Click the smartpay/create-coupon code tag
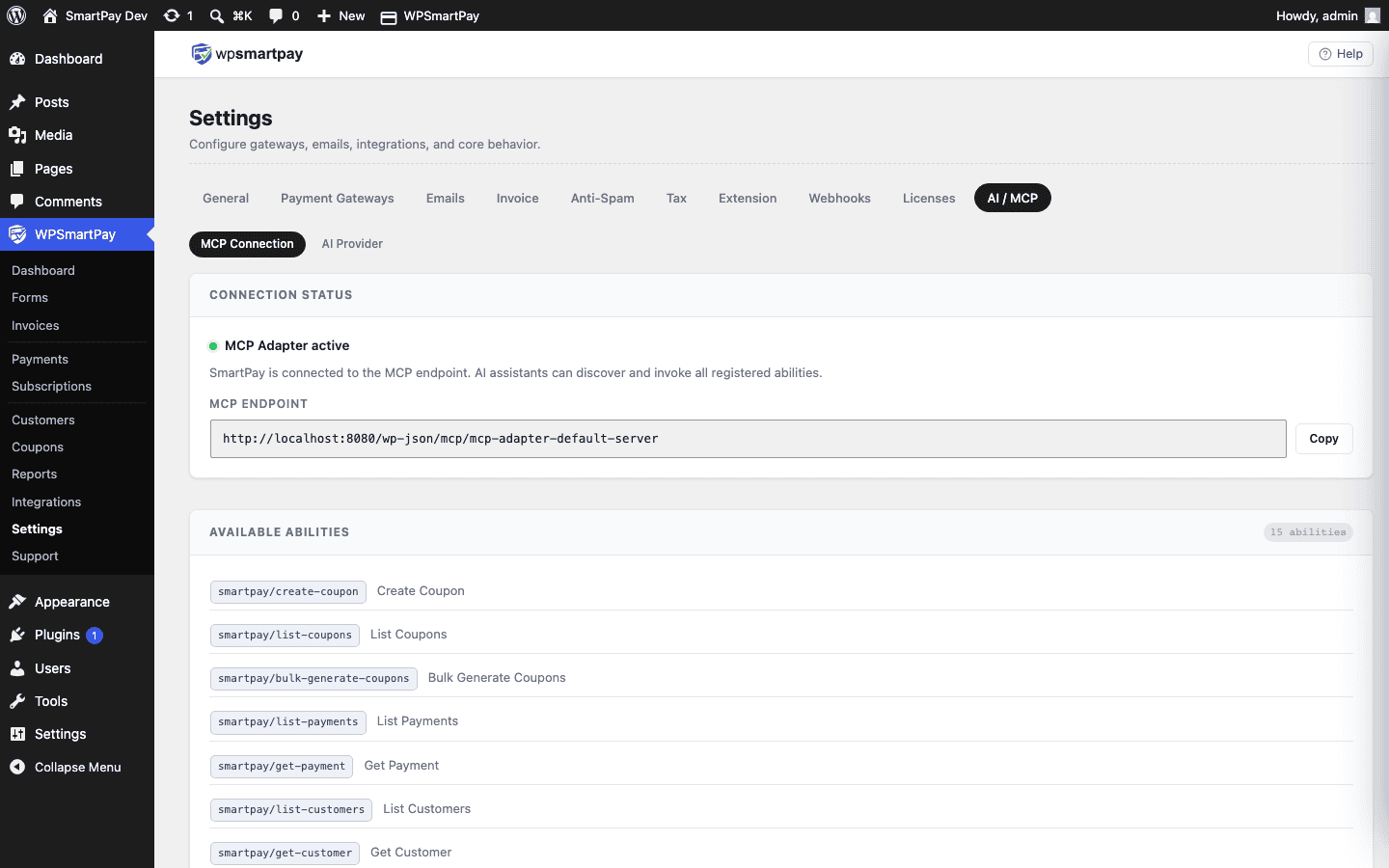The height and width of the screenshot is (868, 1389). tap(288, 591)
